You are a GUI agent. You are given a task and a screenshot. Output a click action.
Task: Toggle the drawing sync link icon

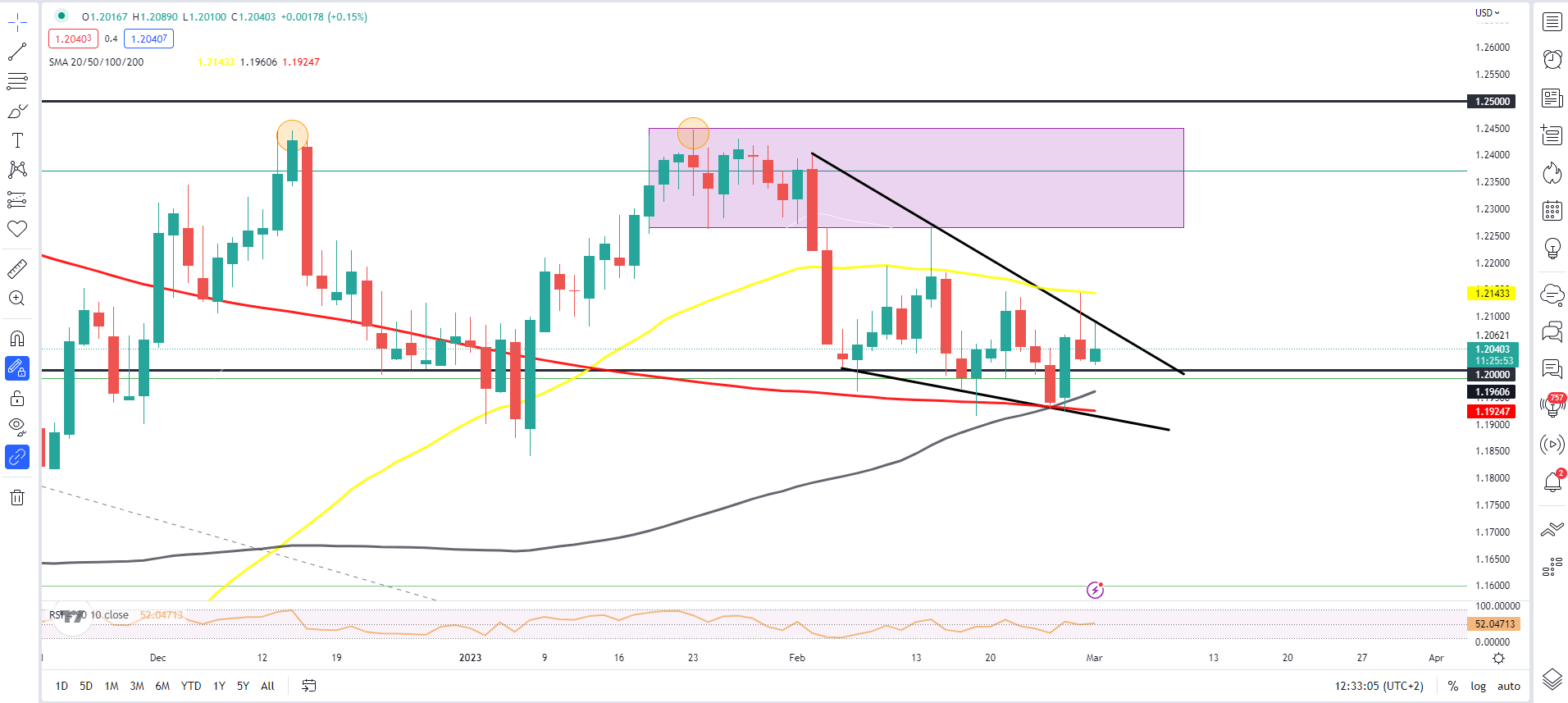coord(17,456)
